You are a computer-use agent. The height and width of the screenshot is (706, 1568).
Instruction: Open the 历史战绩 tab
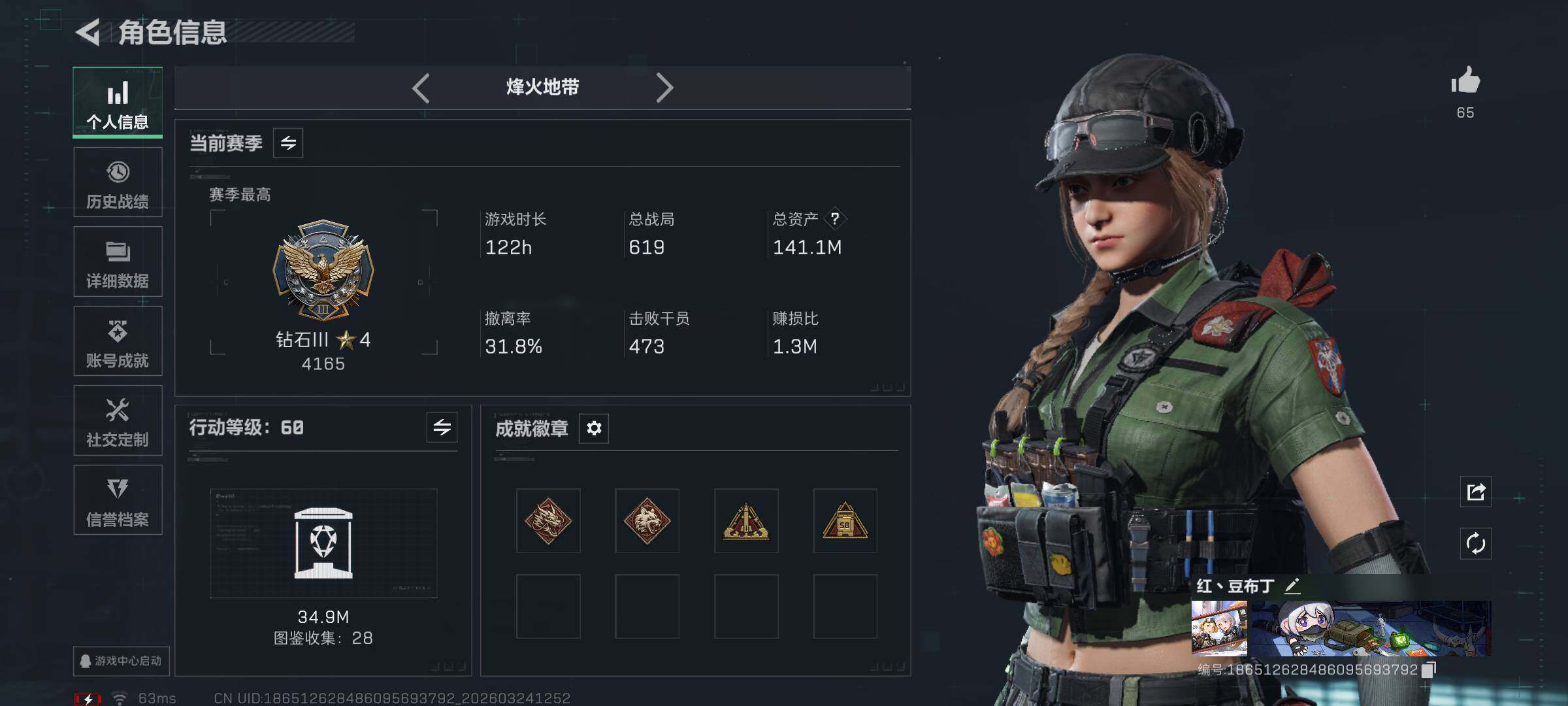point(118,182)
